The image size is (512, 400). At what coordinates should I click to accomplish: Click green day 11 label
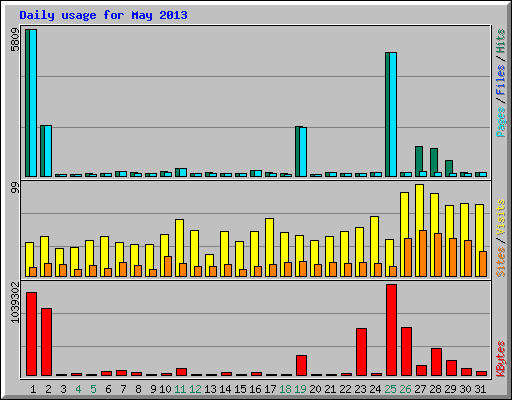click(180, 389)
